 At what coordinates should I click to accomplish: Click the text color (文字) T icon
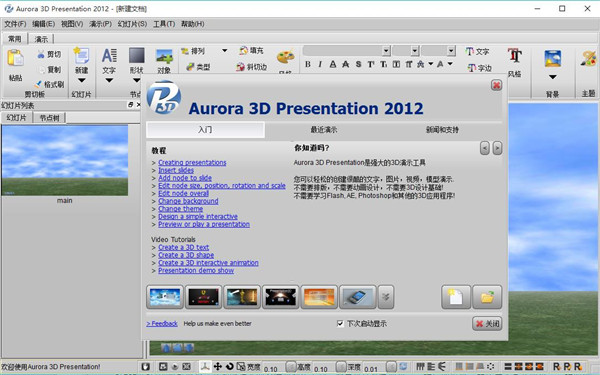tap(469, 51)
